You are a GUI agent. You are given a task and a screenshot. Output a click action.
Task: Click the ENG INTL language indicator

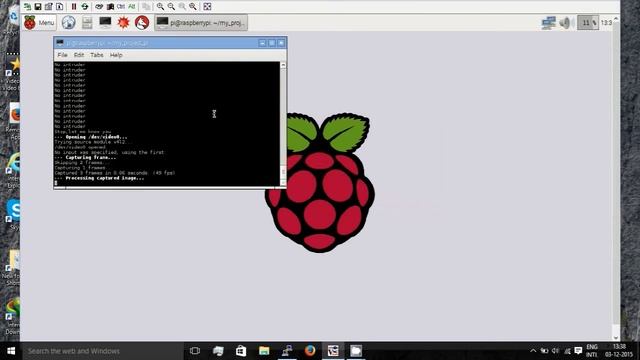(592, 351)
